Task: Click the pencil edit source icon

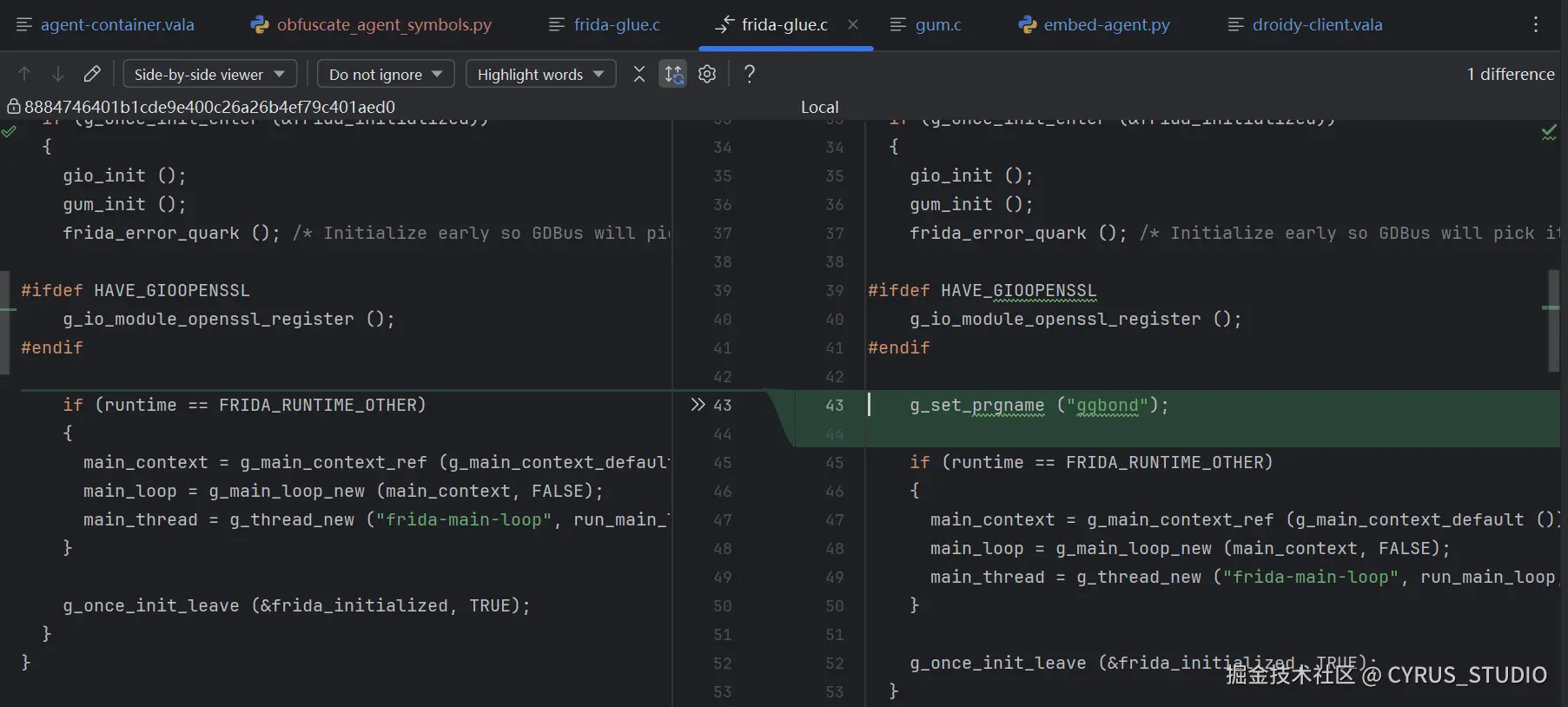Action: [x=92, y=74]
